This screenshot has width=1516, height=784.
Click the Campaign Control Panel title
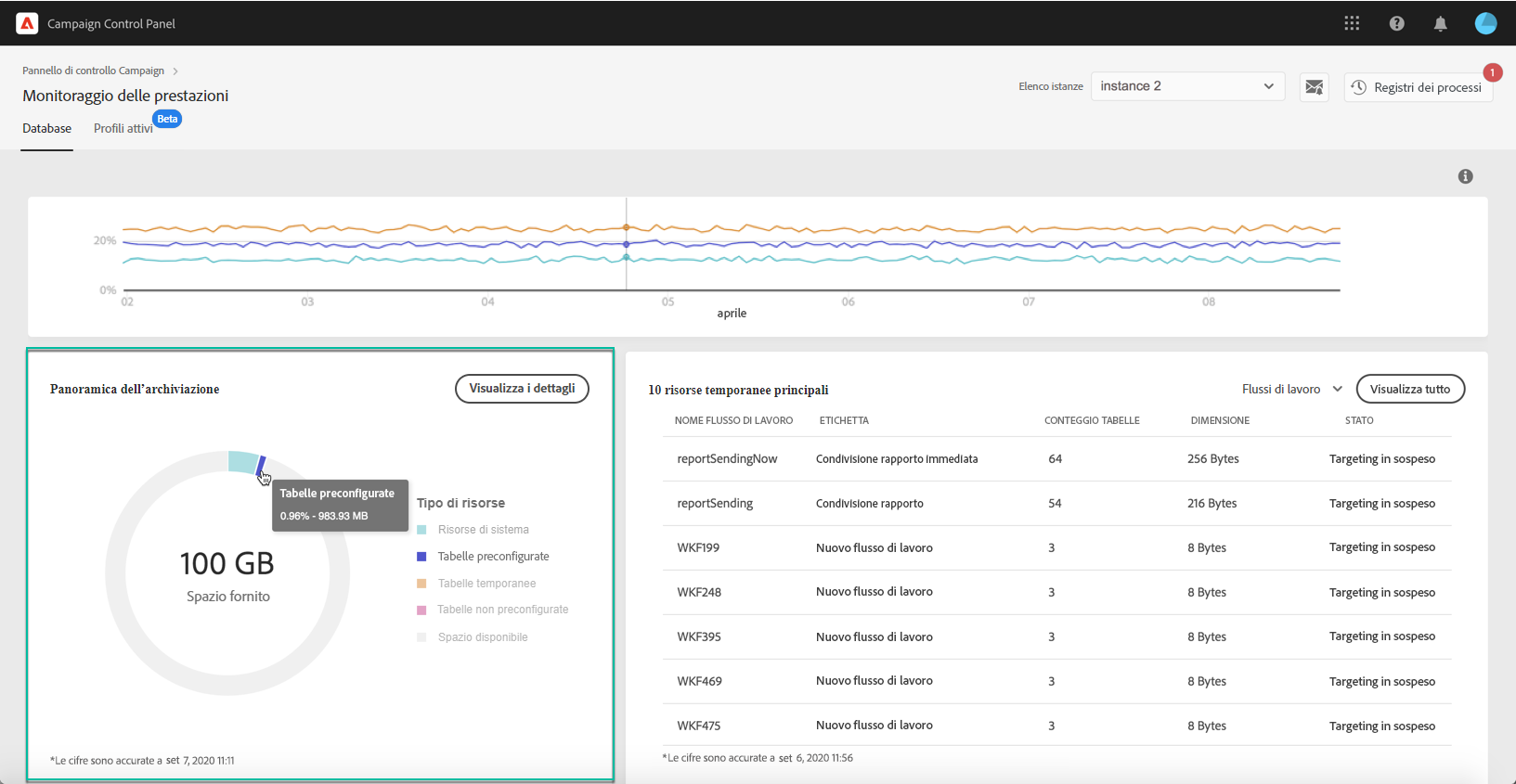(x=111, y=24)
